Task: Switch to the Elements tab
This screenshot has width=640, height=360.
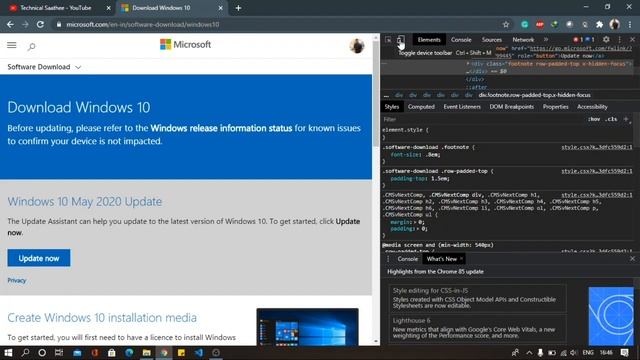Action: pos(429,40)
